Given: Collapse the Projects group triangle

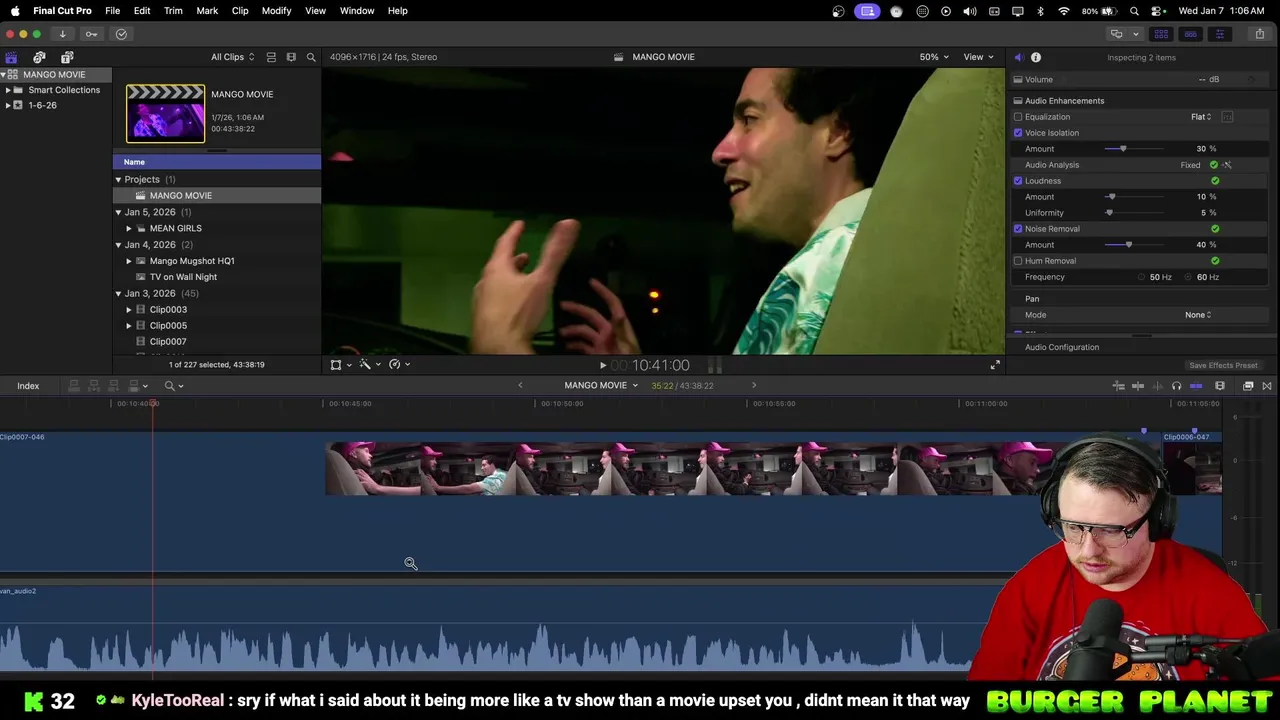Looking at the screenshot, I should coord(118,180).
